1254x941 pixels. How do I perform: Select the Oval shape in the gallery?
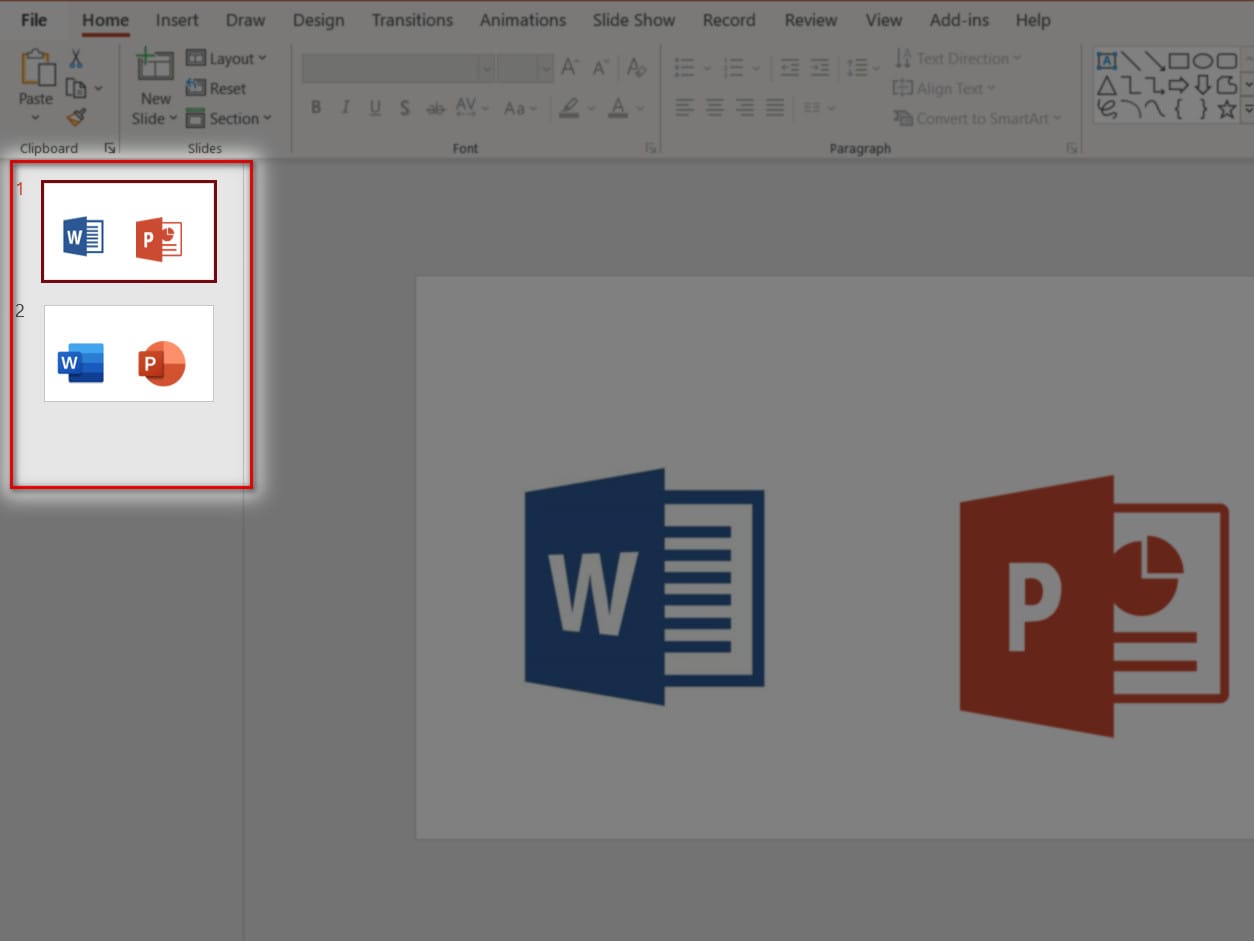click(1203, 62)
